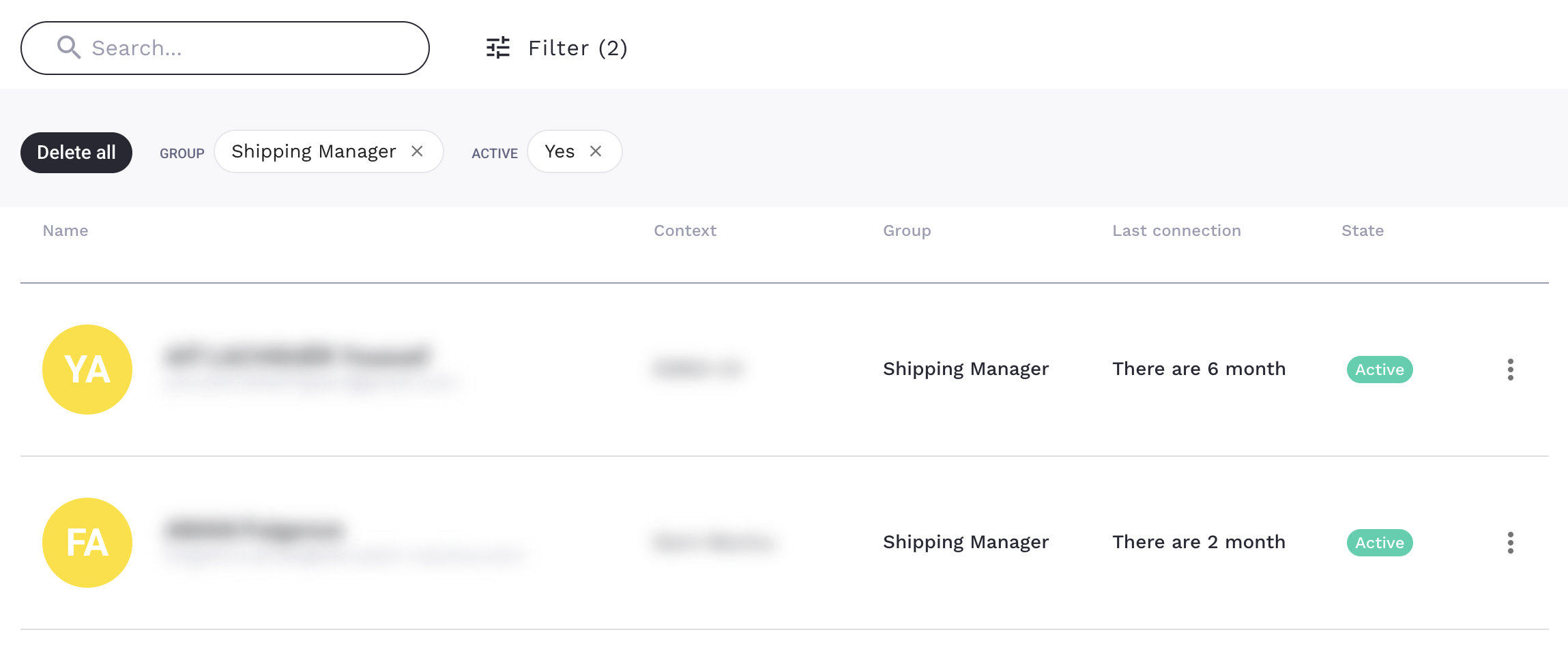Sort by the State column header

[1363, 230]
